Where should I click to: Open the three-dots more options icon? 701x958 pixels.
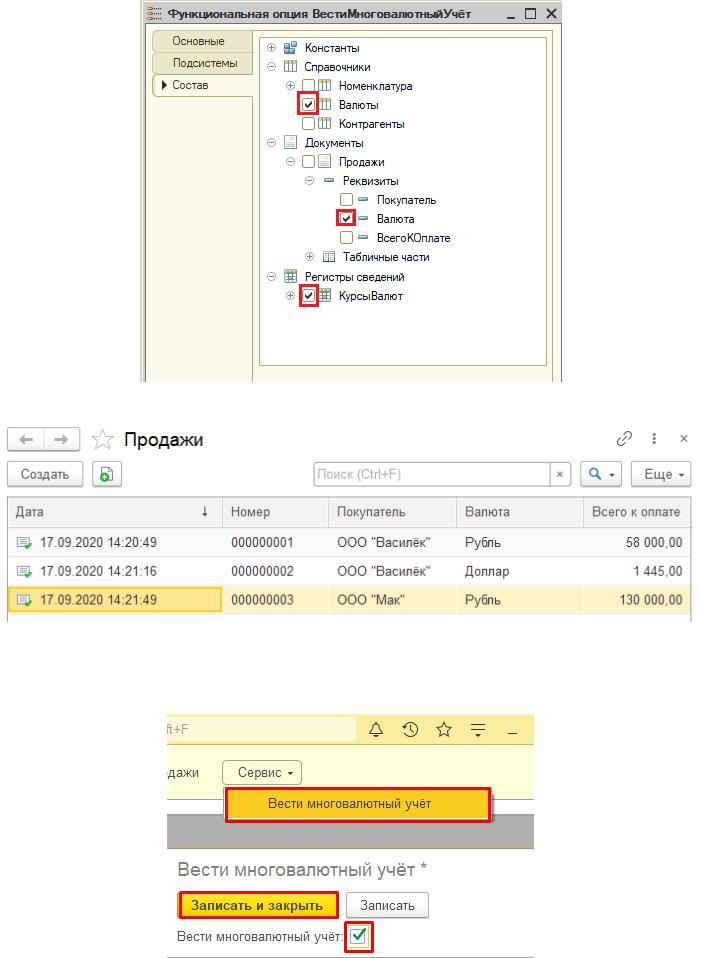pos(654,438)
